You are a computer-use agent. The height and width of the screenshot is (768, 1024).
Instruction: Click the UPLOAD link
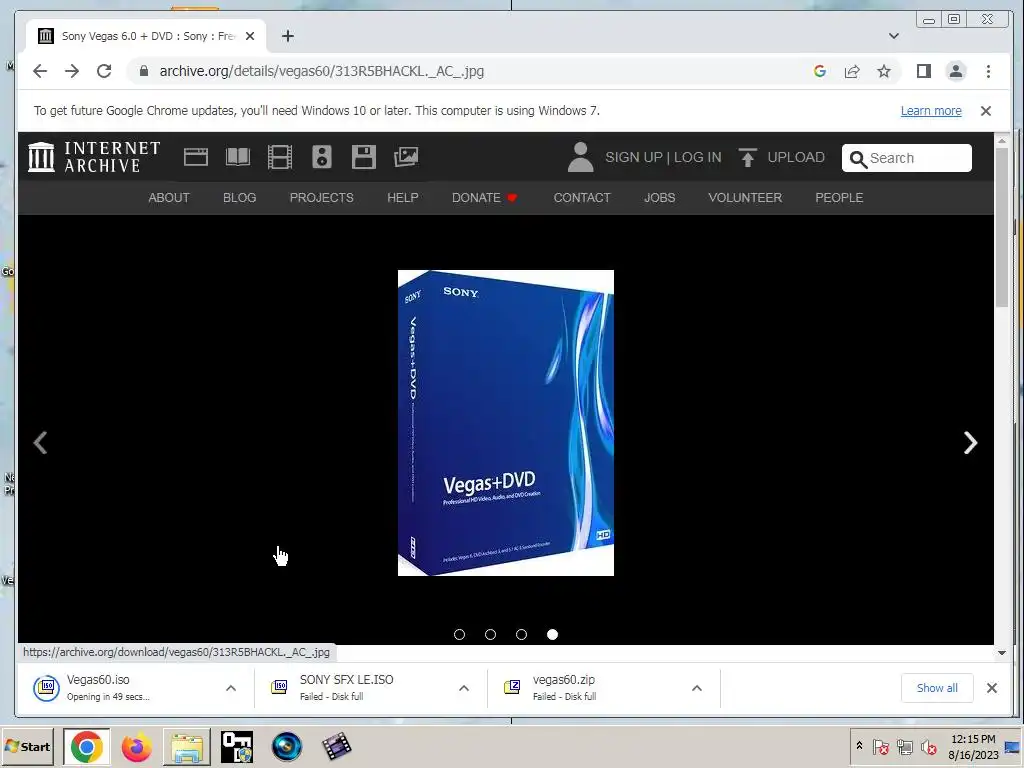click(x=796, y=157)
